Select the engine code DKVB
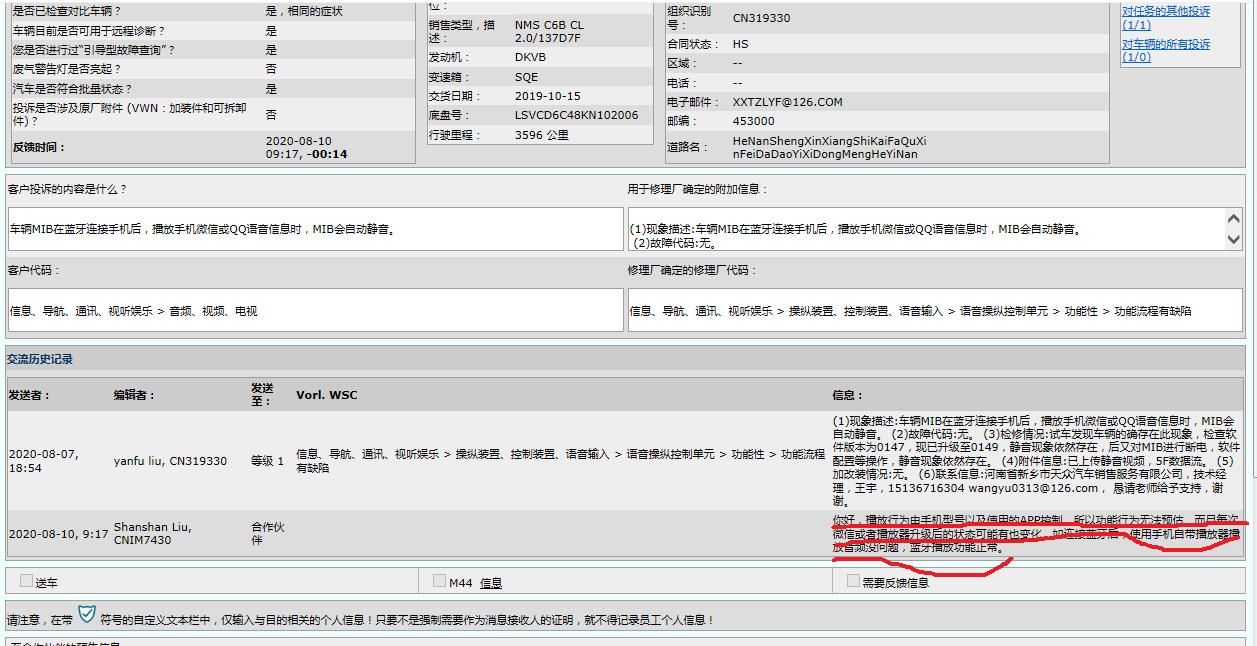This screenshot has width=1257, height=646. tap(530, 58)
